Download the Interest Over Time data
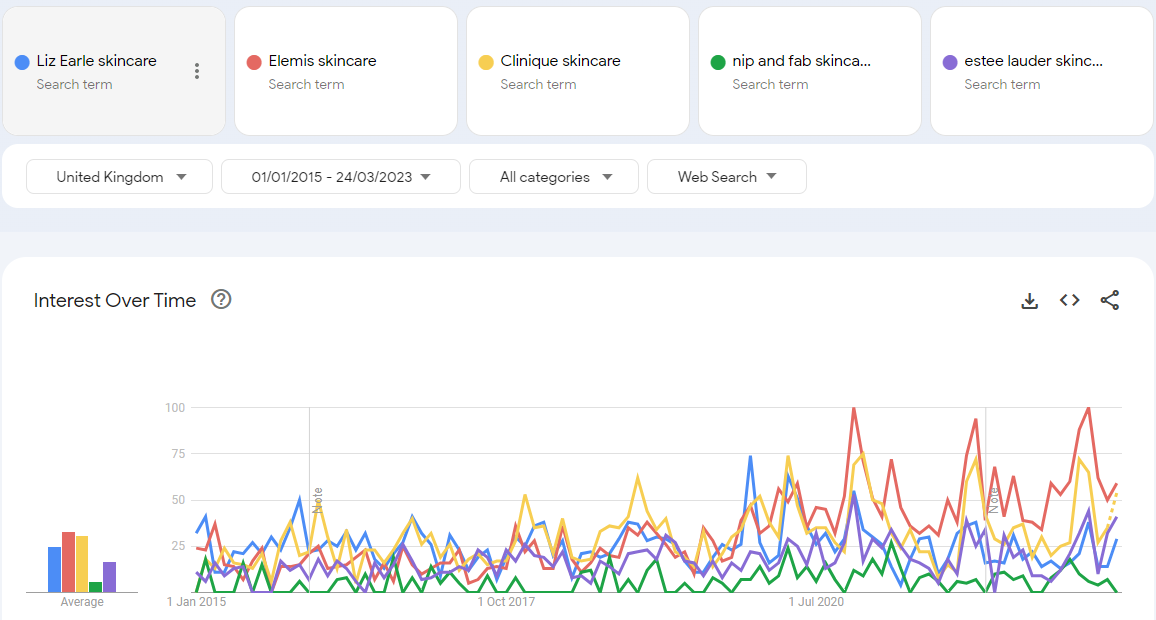Image resolution: width=1156 pixels, height=620 pixels. [x=1030, y=301]
